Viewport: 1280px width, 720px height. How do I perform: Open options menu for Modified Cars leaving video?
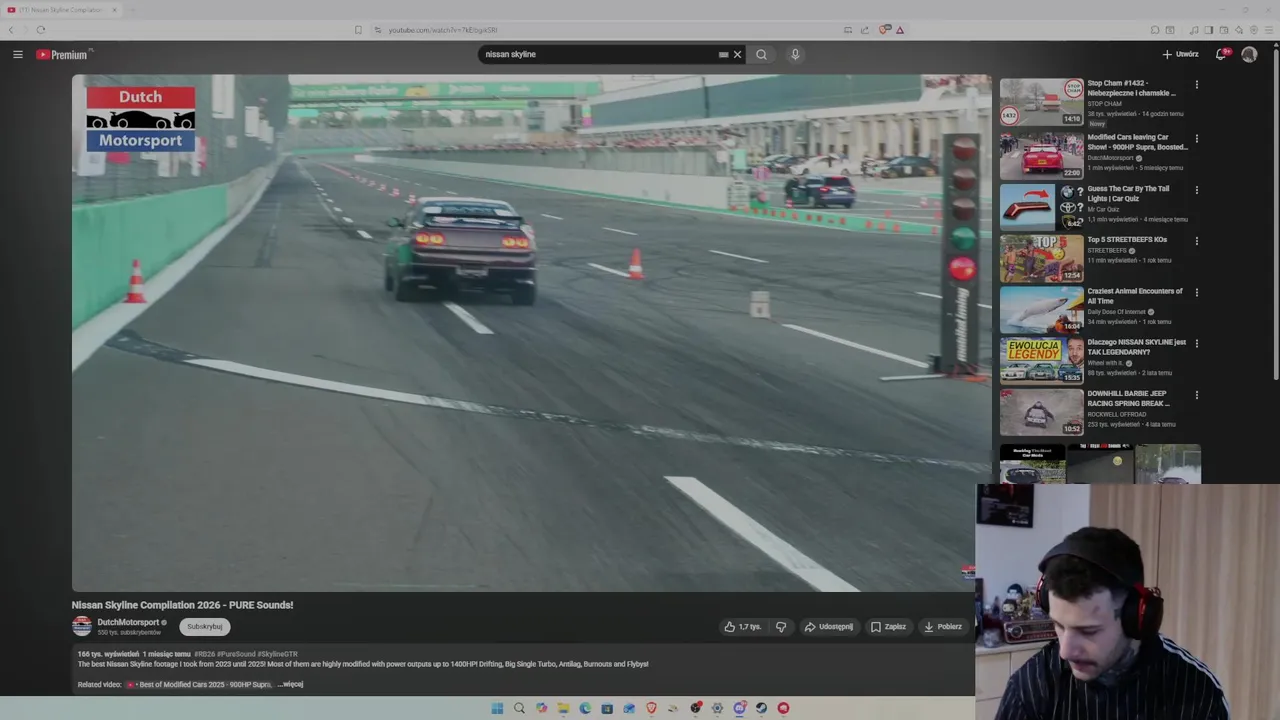1196,139
